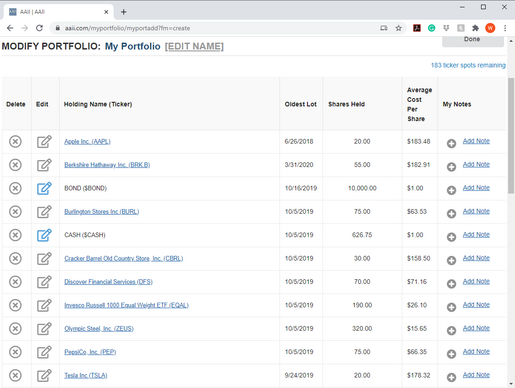Open the EDIT NAME link
Image resolution: width=515 pixels, height=388 pixels.
coord(194,46)
